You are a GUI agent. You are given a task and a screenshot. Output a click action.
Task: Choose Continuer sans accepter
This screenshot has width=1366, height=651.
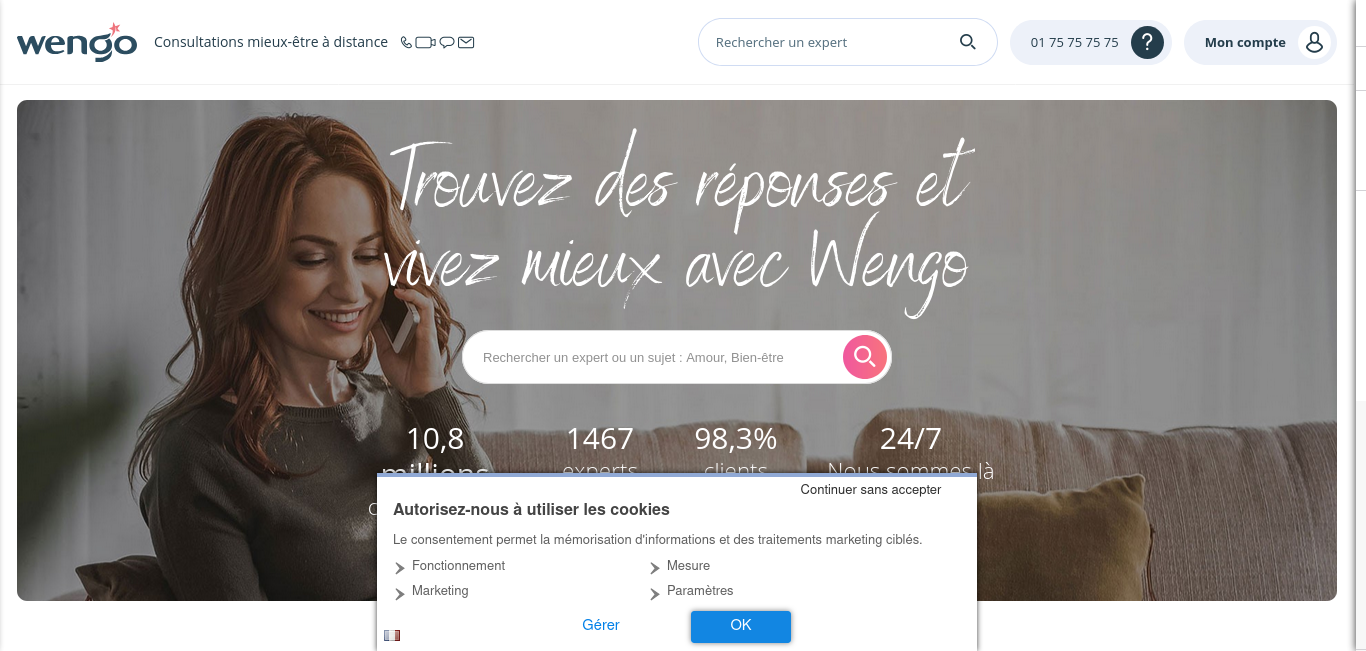(x=871, y=490)
